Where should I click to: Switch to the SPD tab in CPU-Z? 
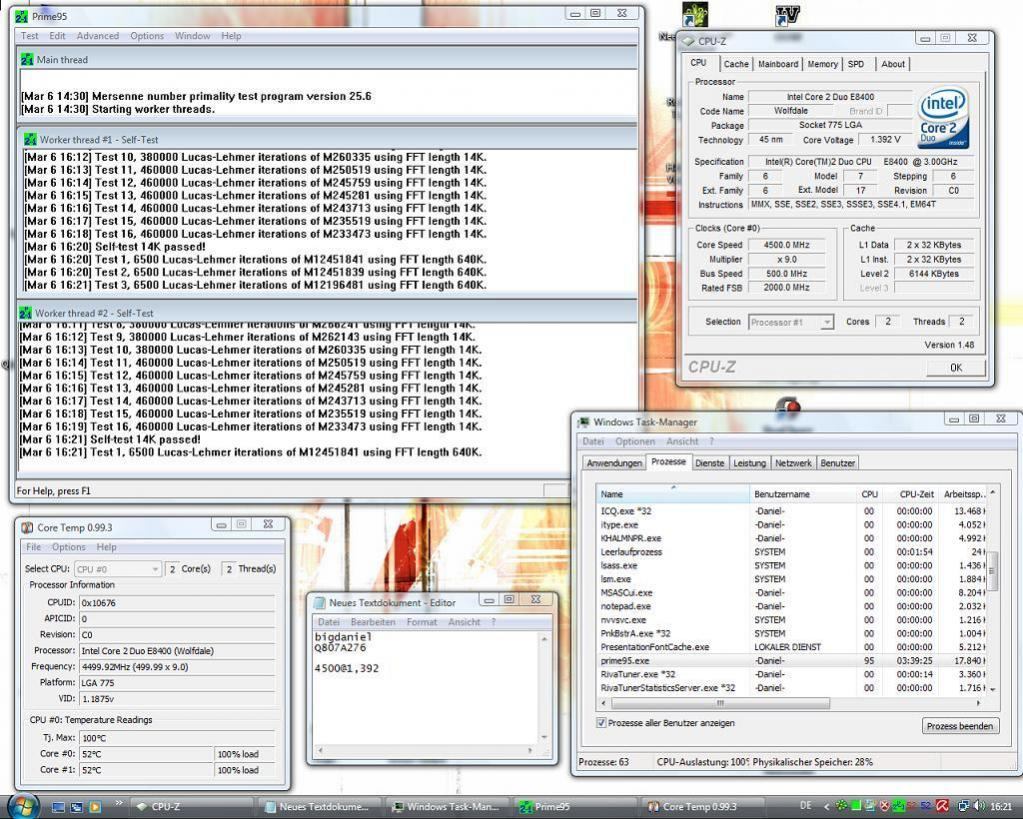coord(855,64)
